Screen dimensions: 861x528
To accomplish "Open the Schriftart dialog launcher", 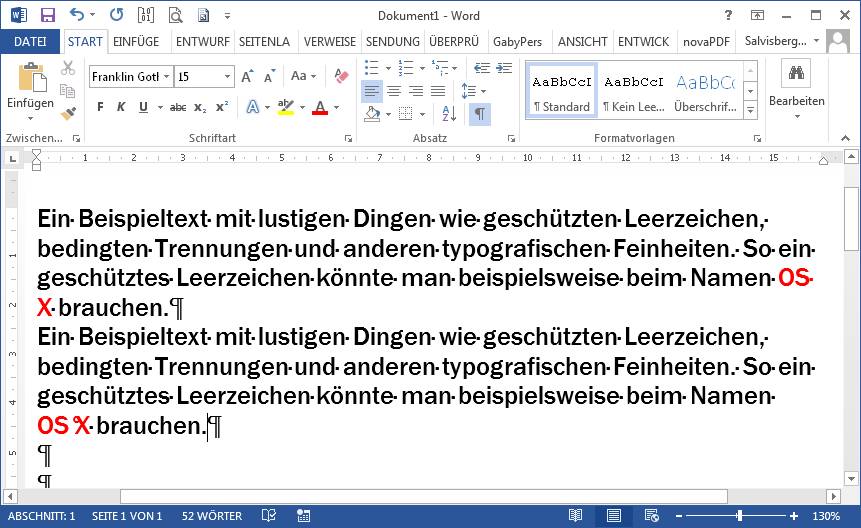I will (x=348, y=139).
